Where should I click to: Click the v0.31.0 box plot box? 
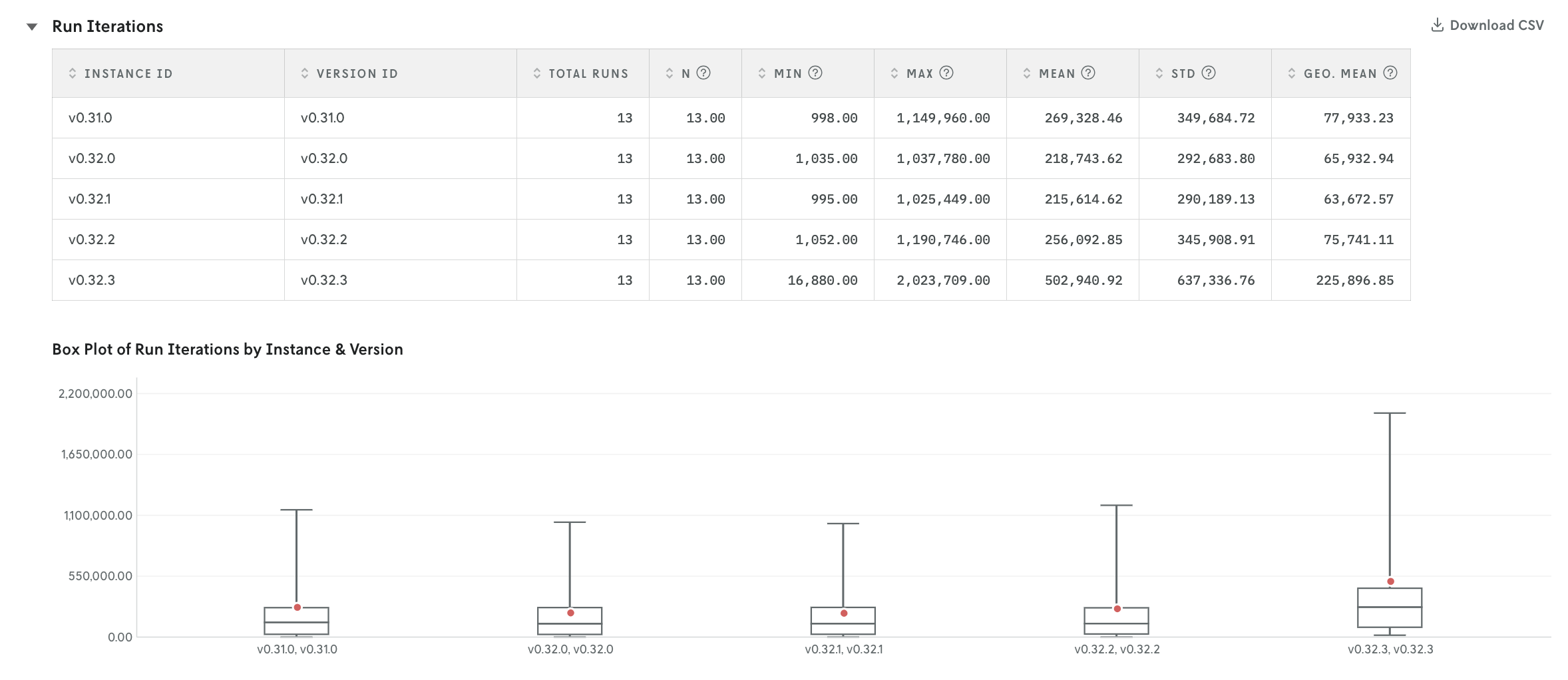296,621
